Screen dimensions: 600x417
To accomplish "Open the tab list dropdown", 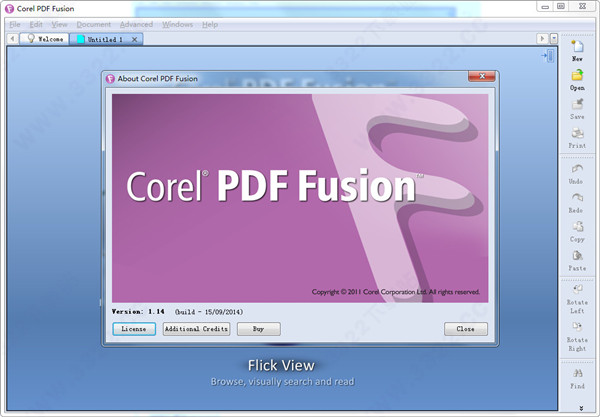I will click(554, 39).
